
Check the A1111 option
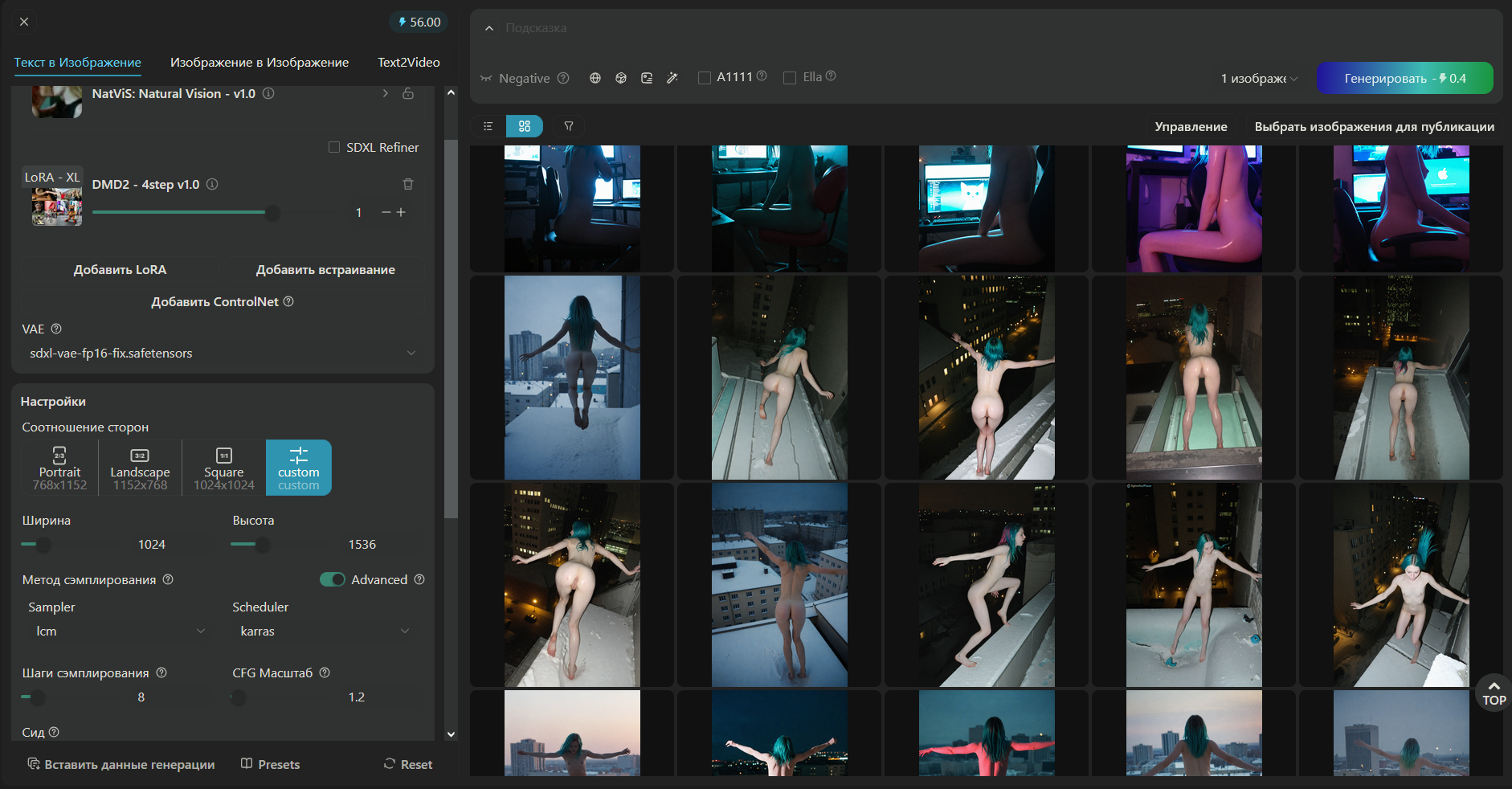click(x=705, y=78)
